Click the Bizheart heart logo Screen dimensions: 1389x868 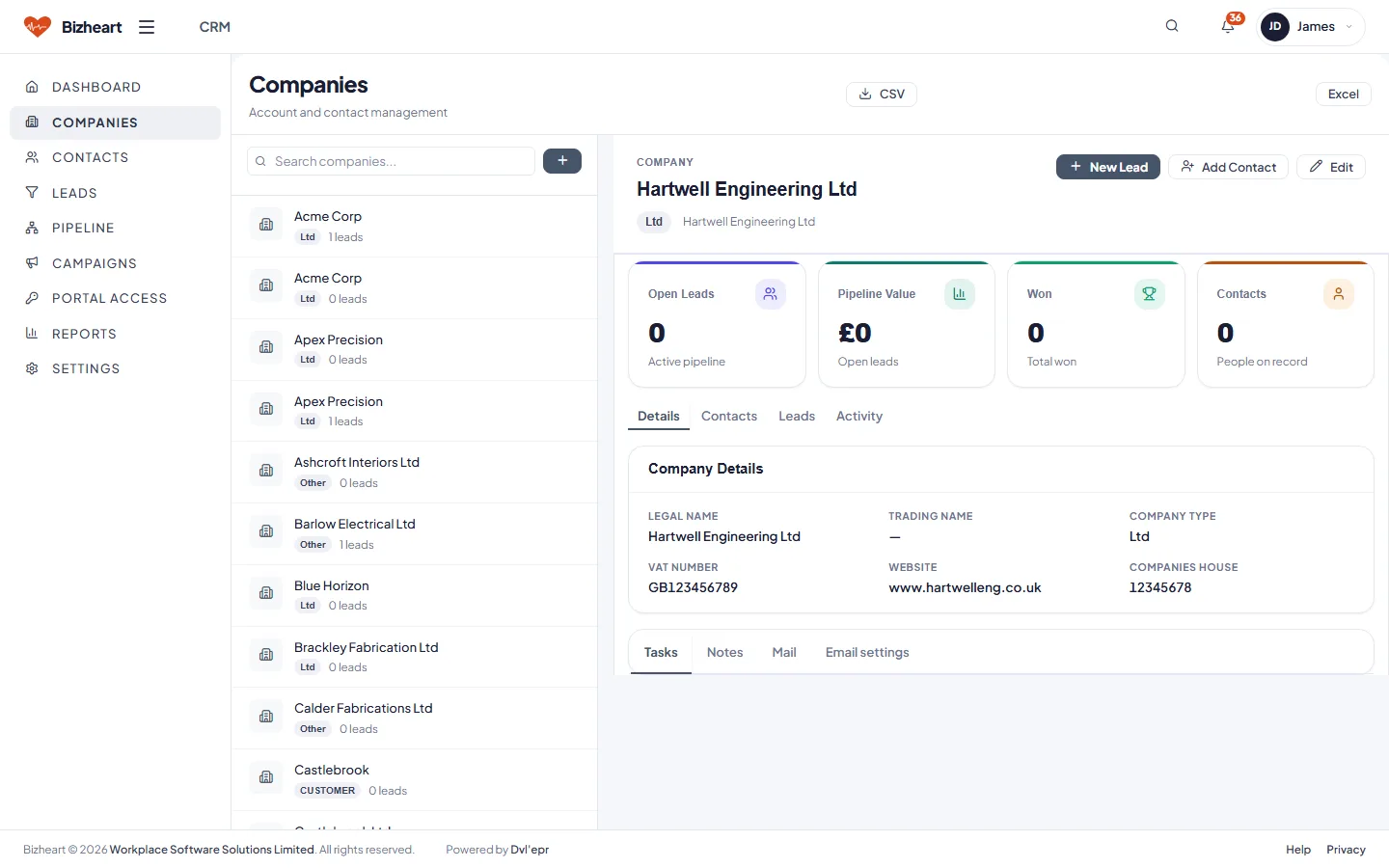click(37, 27)
